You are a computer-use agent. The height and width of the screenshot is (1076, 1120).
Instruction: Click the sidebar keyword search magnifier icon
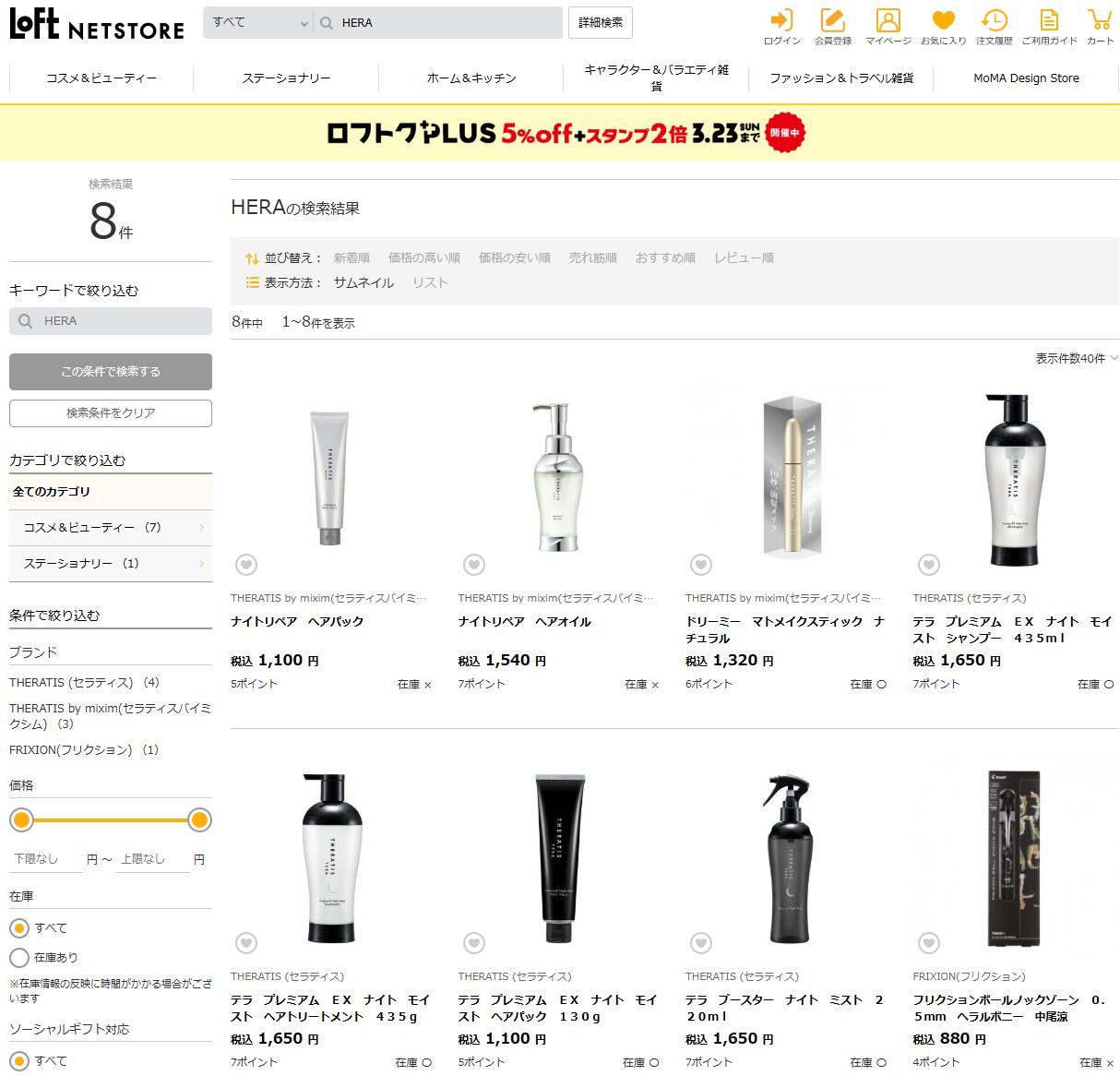26,321
